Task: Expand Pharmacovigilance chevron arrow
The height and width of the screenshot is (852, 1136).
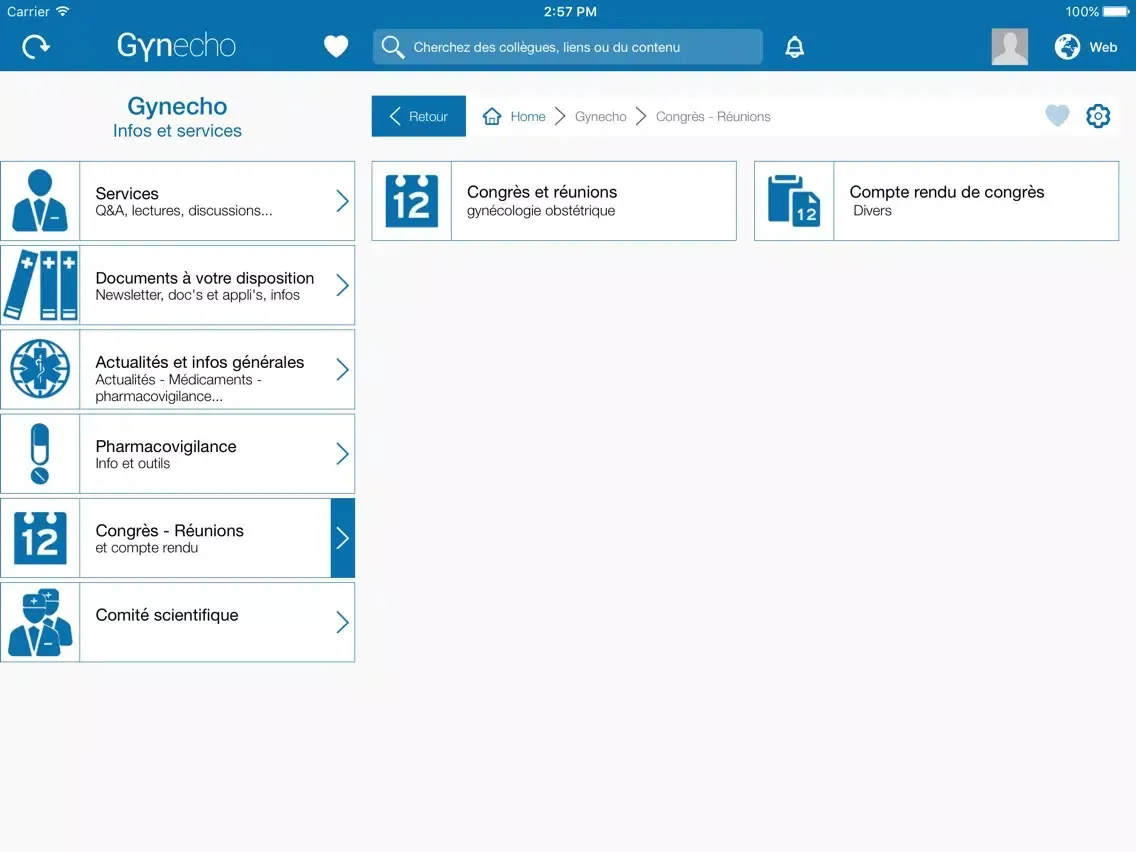Action: tap(343, 454)
